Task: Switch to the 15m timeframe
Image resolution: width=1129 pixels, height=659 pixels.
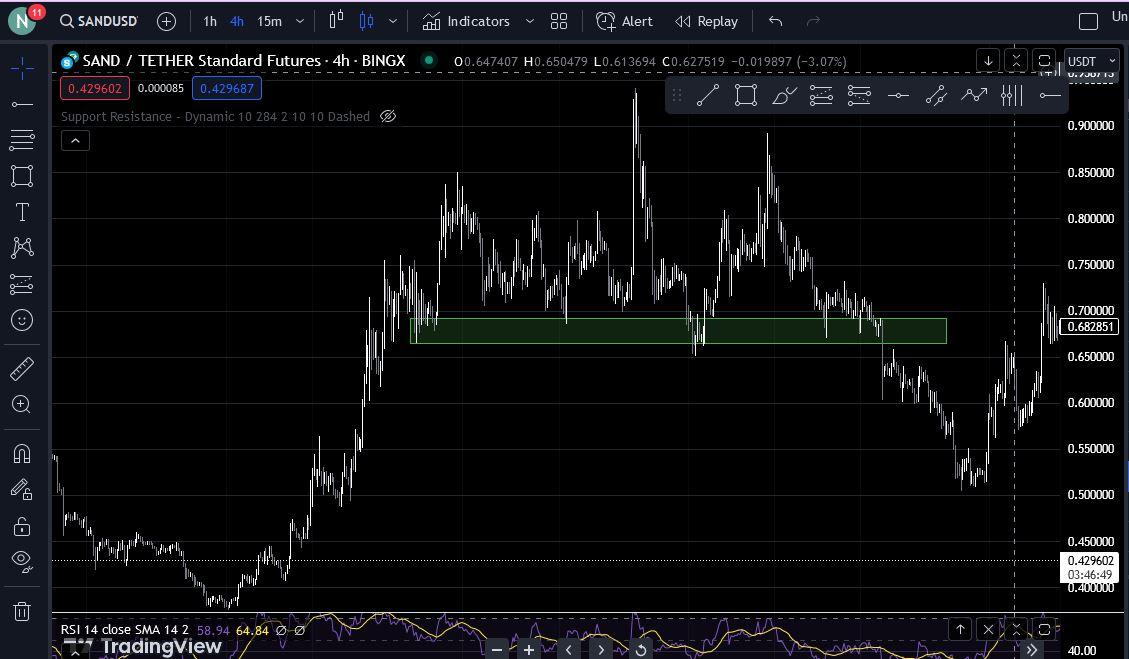Action: (269, 22)
